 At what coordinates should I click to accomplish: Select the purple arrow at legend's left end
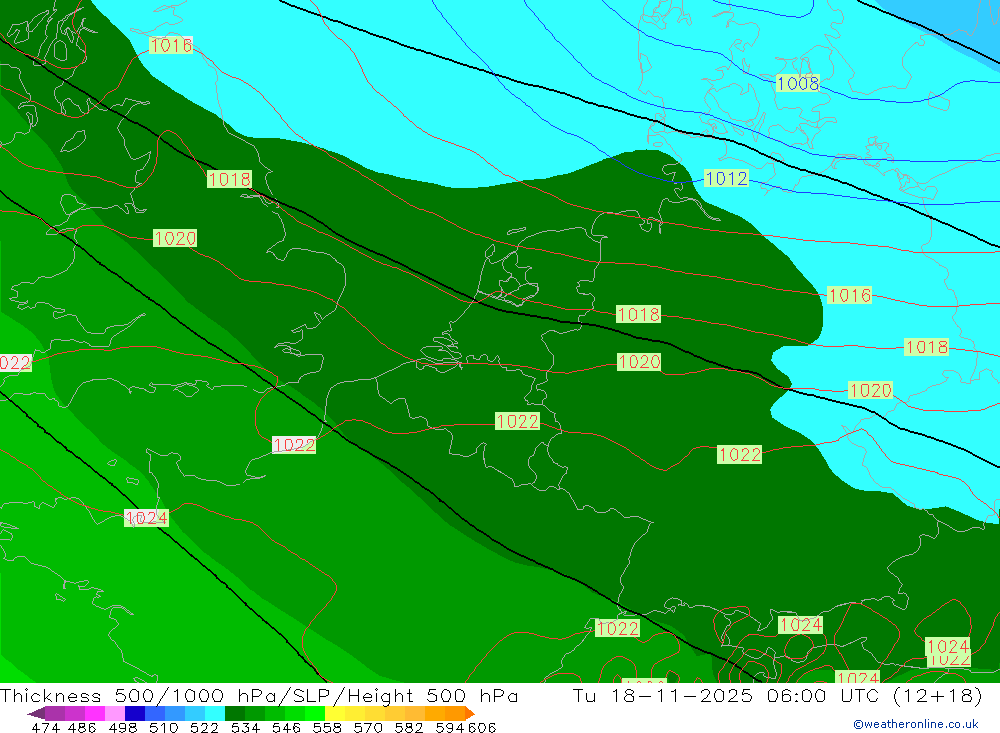36,713
